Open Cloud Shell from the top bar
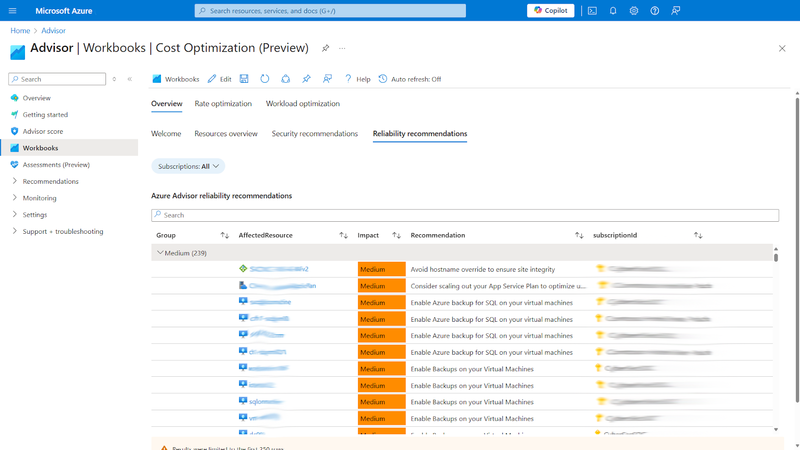 pos(592,11)
